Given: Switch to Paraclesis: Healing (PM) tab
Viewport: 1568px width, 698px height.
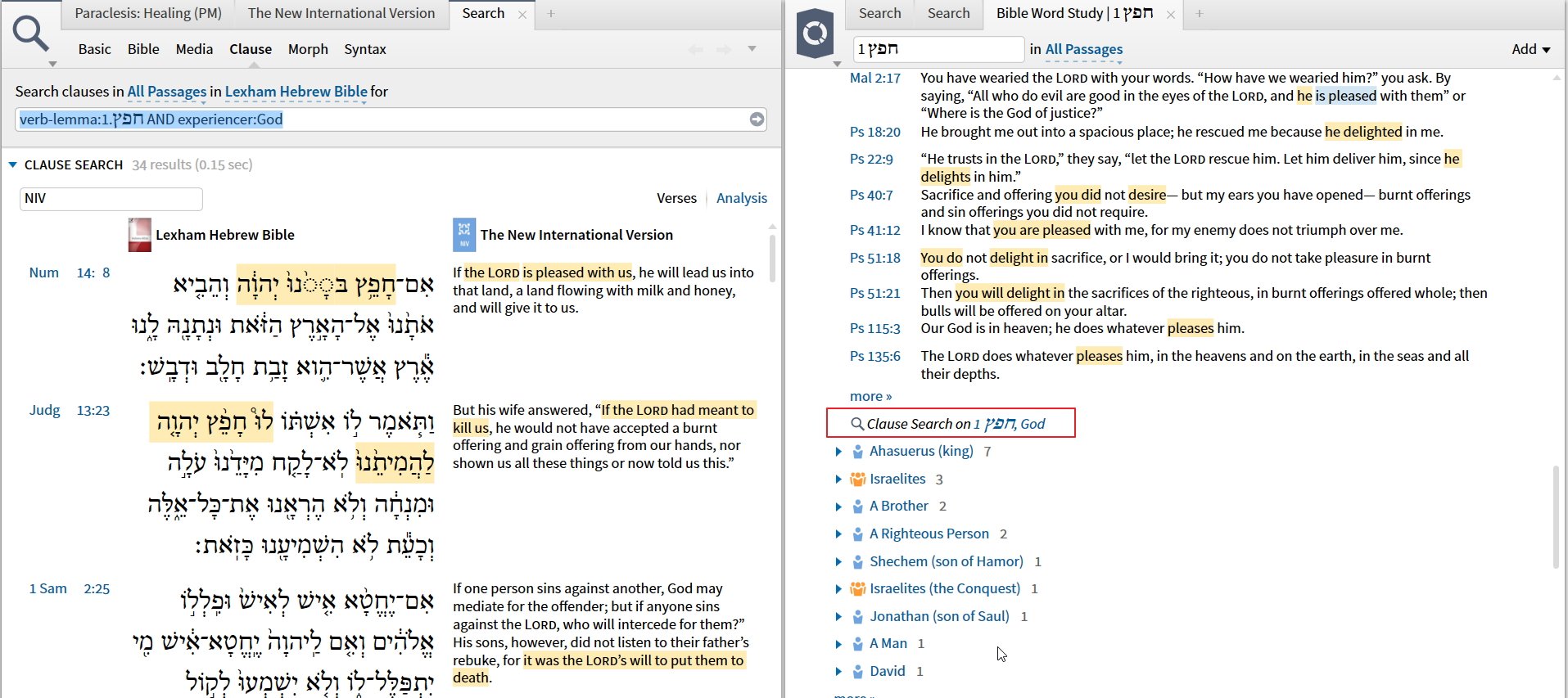Looking at the screenshot, I should click(148, 13).
